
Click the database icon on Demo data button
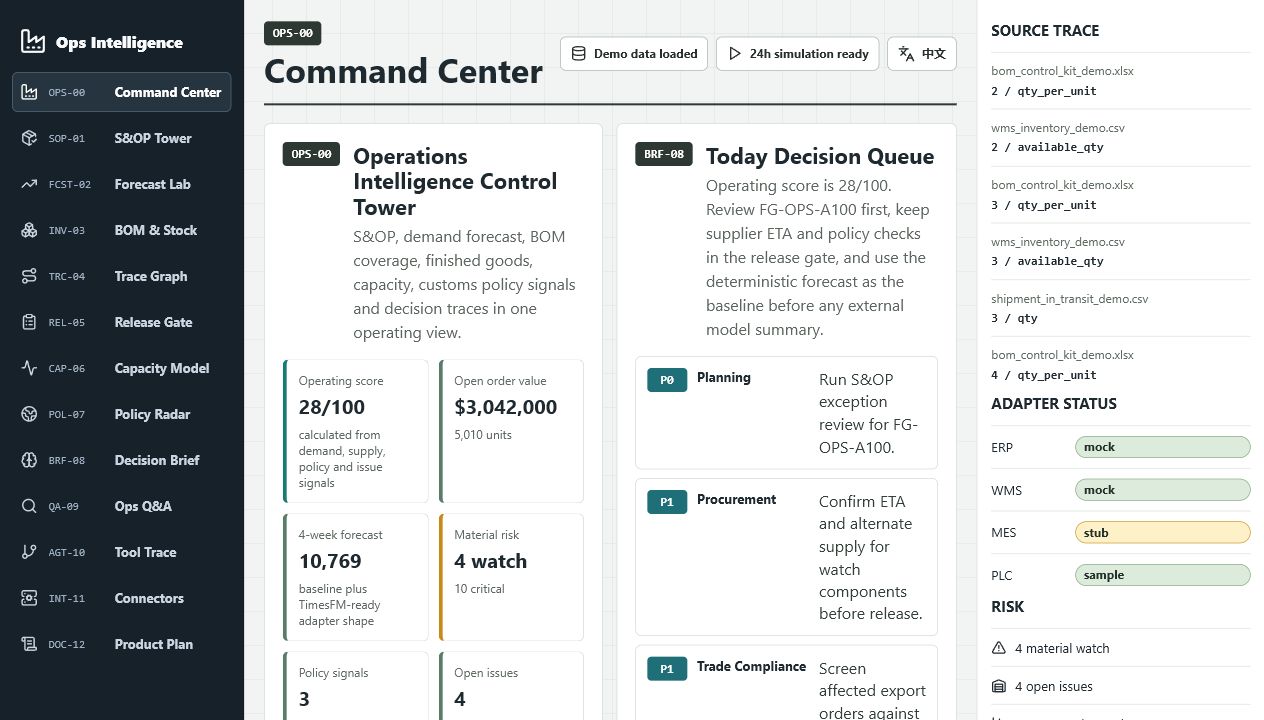(x=579, y=54)
